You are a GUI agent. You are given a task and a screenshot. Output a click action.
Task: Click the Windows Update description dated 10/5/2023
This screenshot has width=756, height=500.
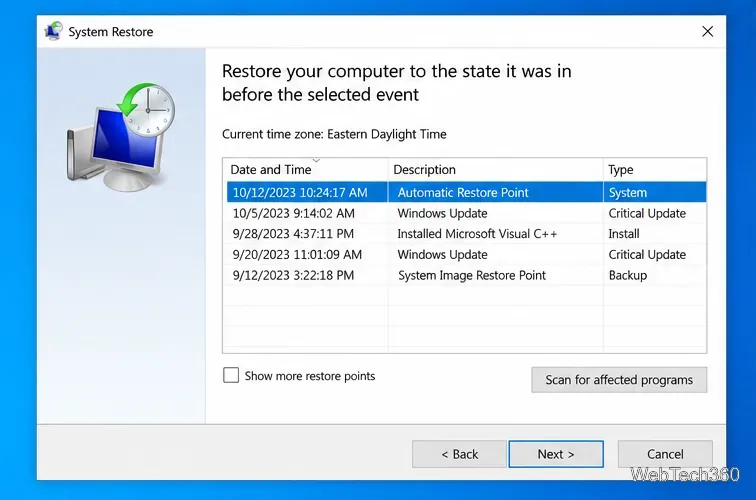pyautogui.click(x=442, y=213)
